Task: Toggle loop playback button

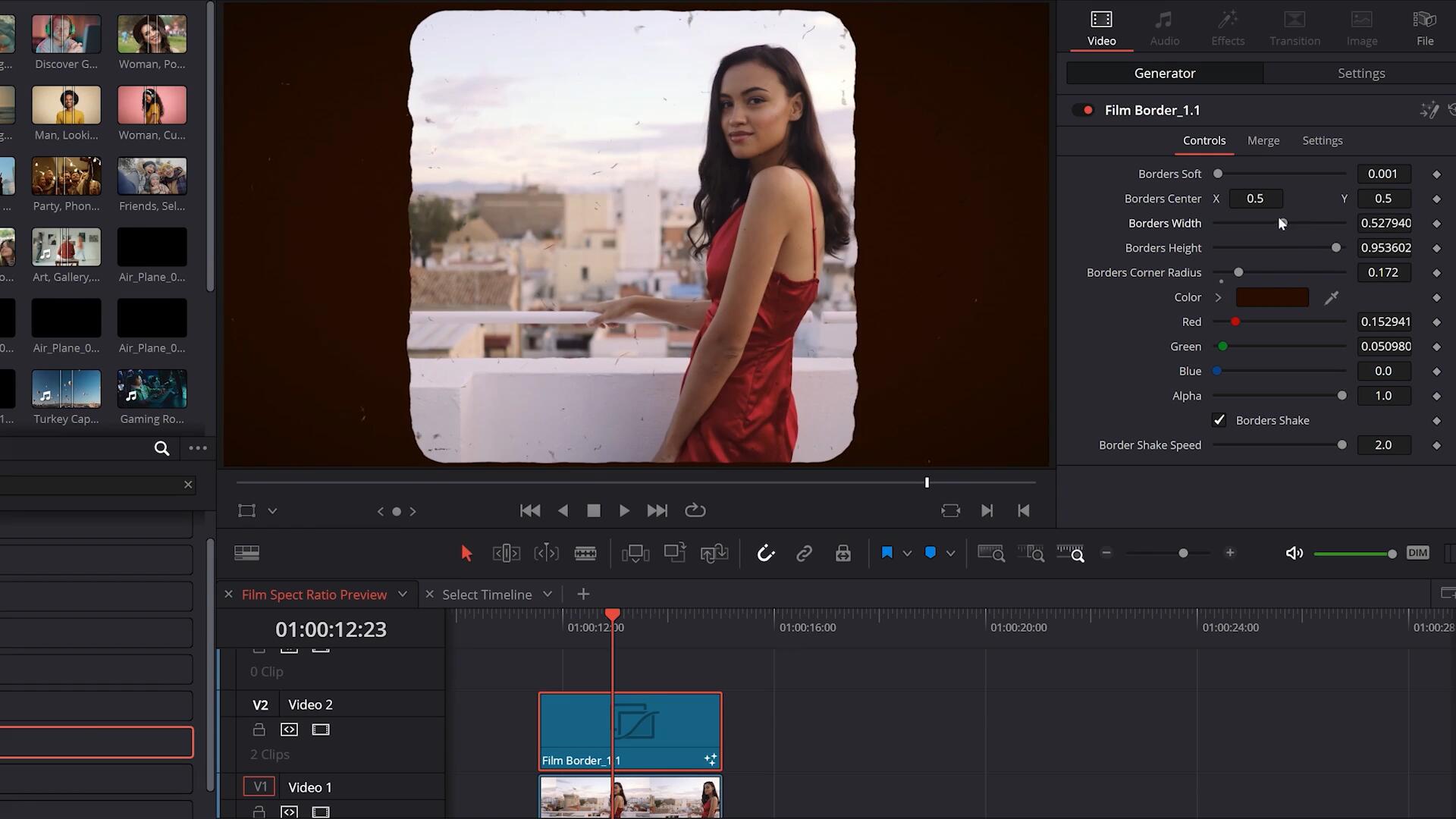Action: pos(695,511)
